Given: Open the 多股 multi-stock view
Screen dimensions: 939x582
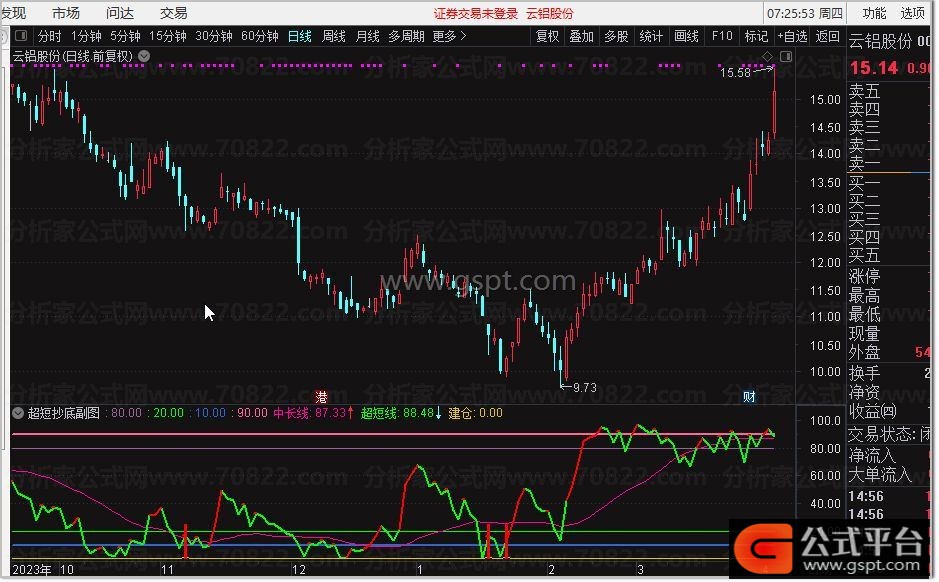Looking at the screenshot, I should point(616,37).
